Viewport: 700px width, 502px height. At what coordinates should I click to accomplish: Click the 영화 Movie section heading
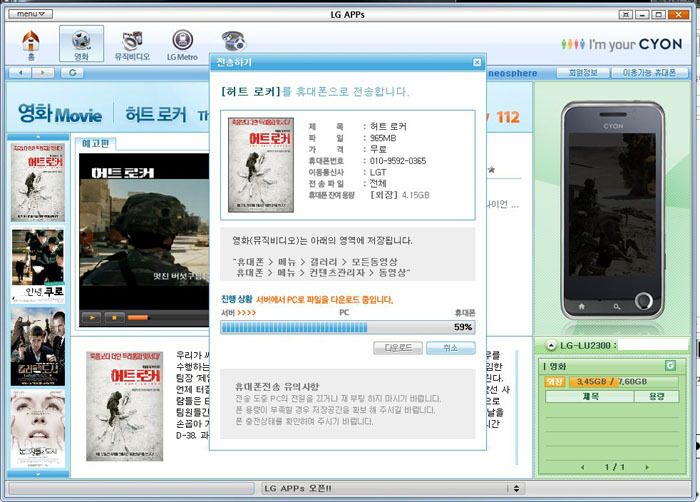point(60,113)
